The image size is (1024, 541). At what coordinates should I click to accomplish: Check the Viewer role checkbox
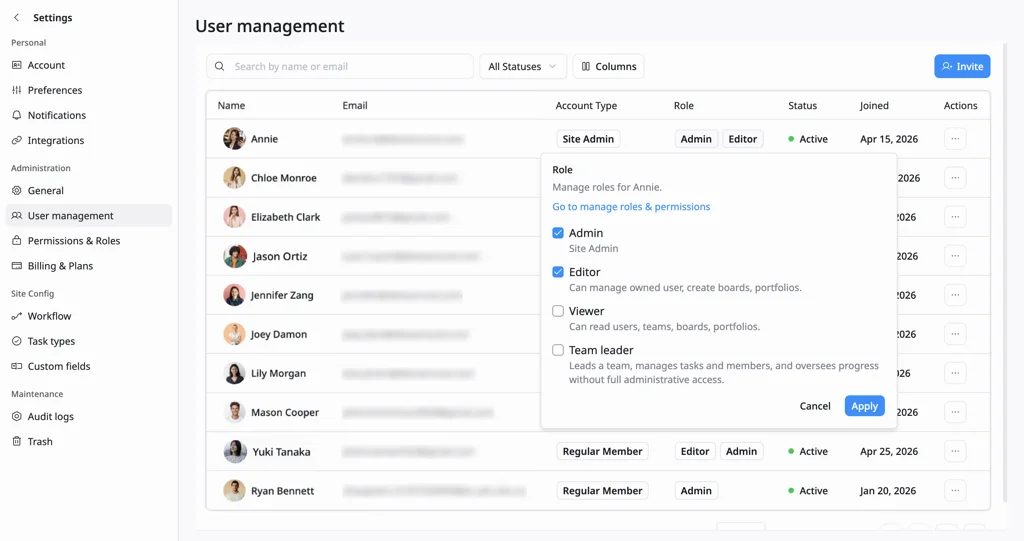click(x=558, y=311)
